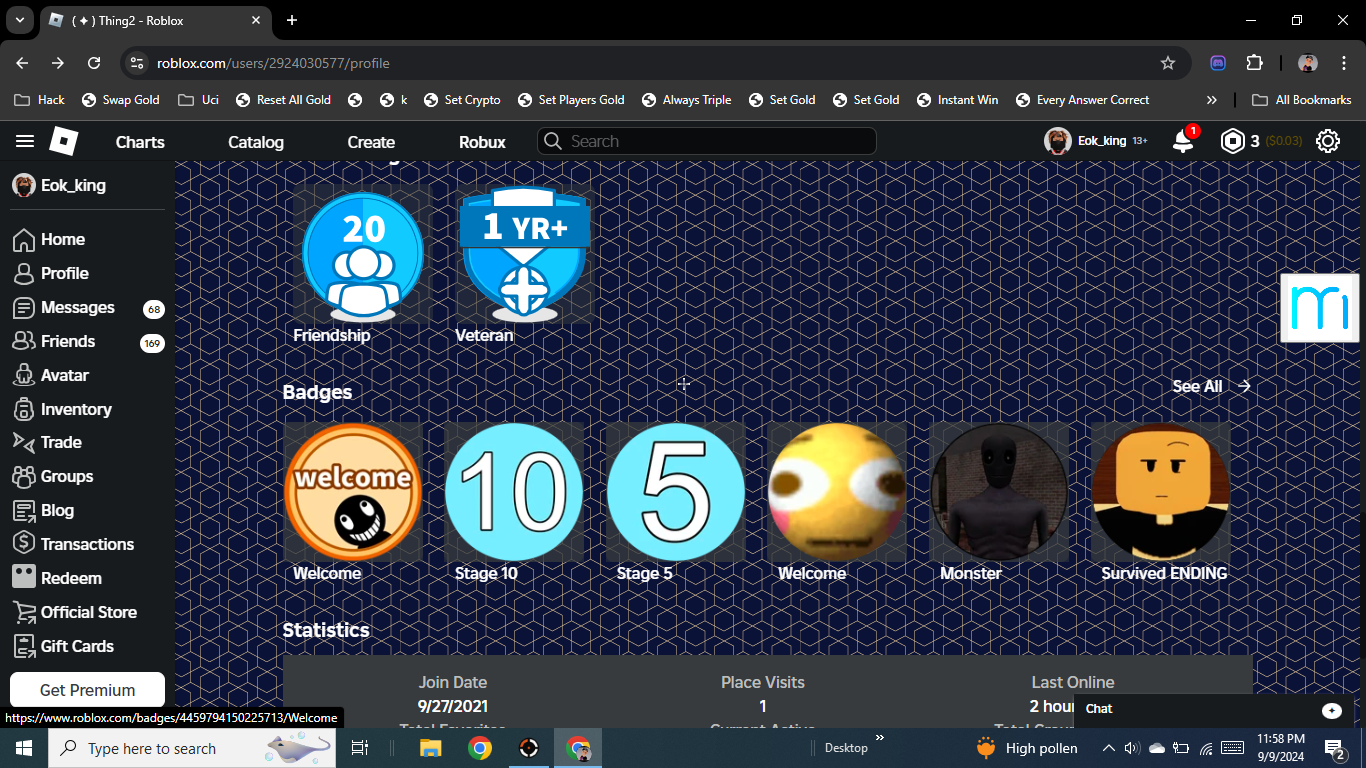Open the Charts tab
1366x768 pixels.
click(140, 142)
